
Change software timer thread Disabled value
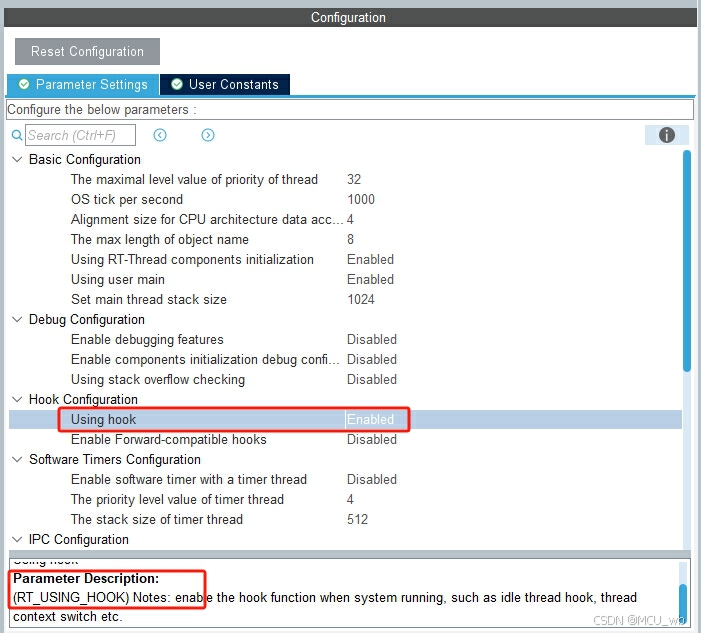click(372, 480)
